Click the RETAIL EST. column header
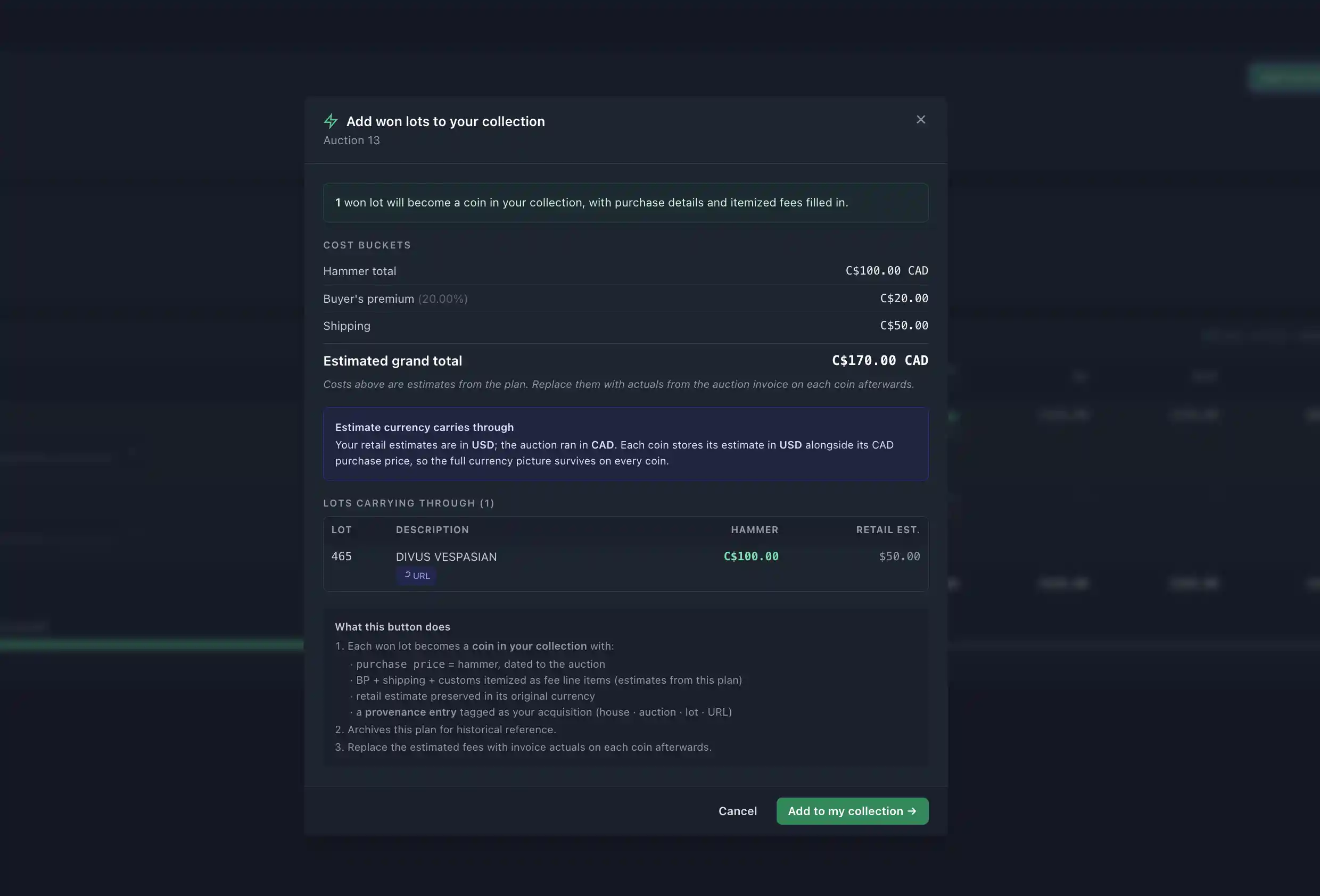 (x=888, y=530)
